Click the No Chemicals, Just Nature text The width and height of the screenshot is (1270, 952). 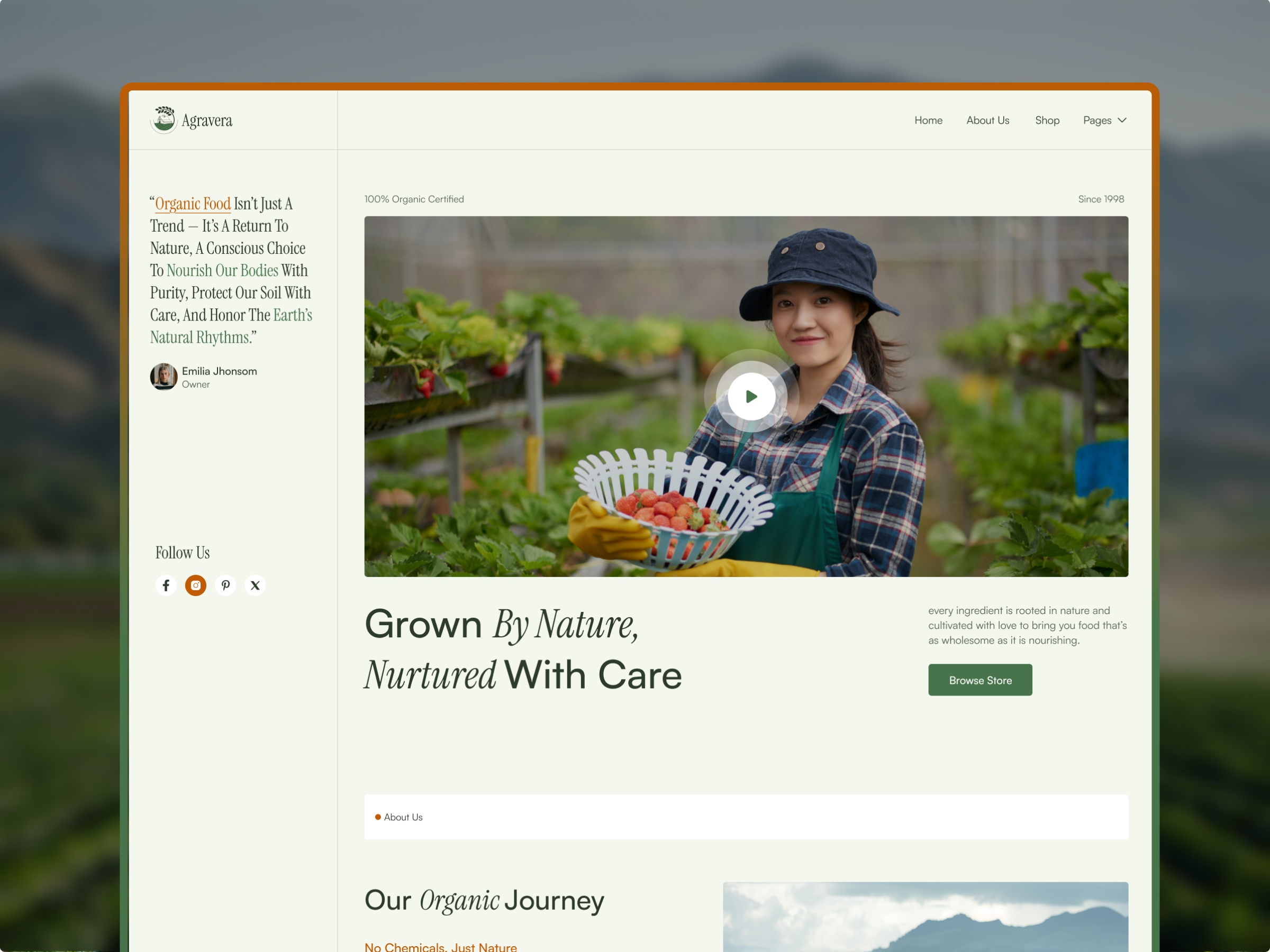[440, 947]
